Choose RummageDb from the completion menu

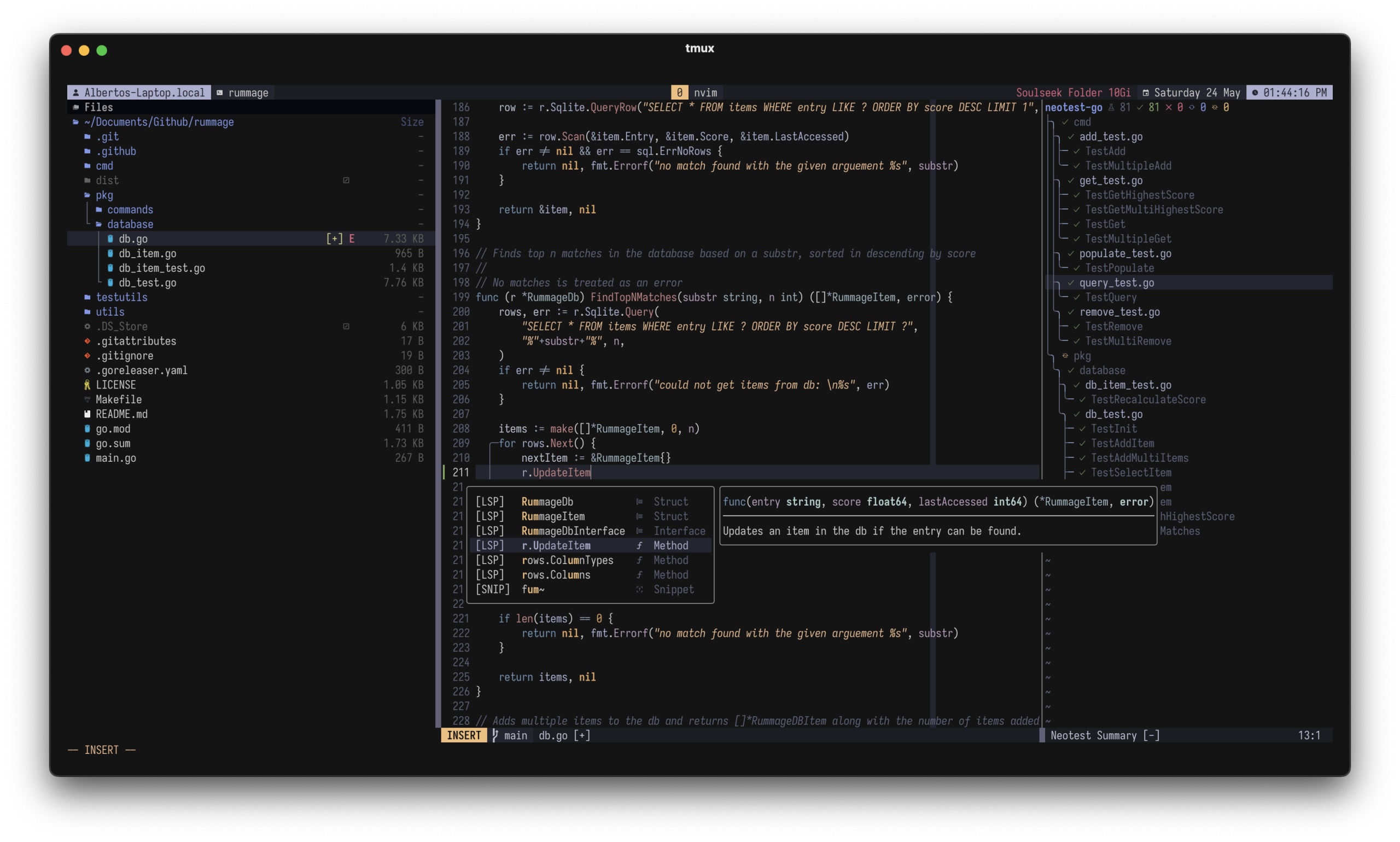pos(590,502)
